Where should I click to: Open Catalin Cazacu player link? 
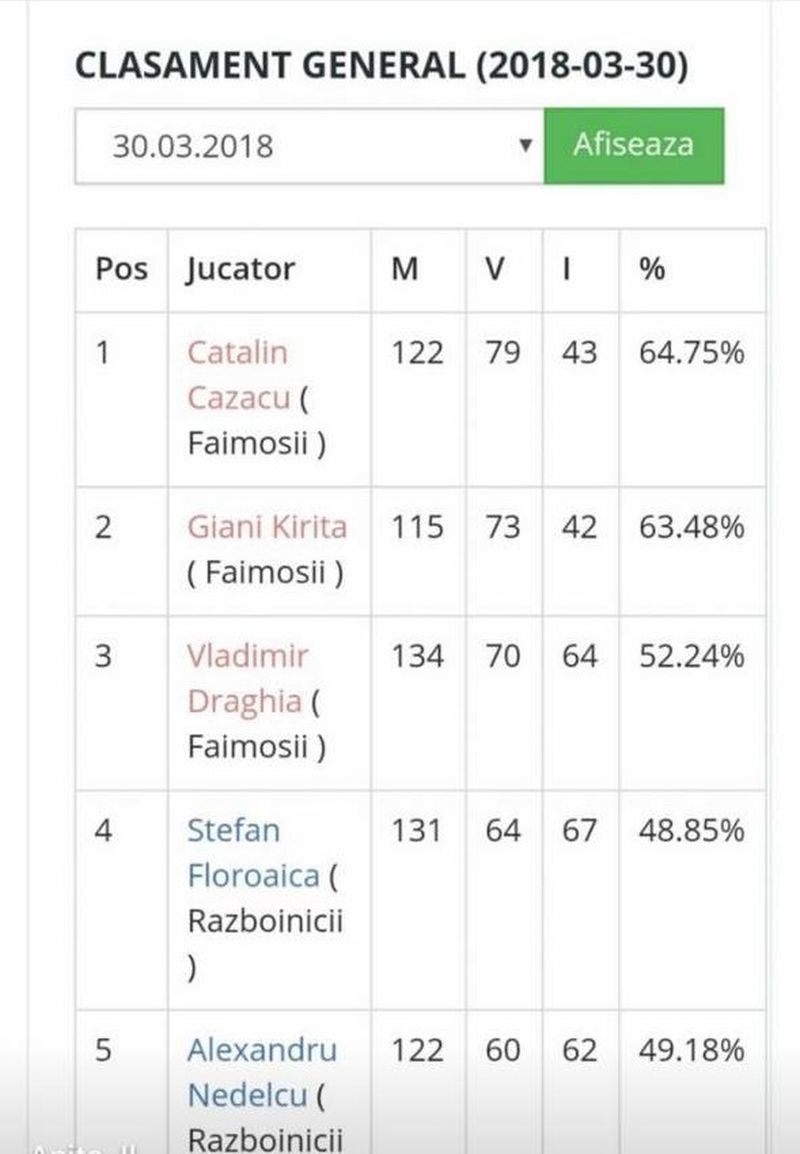pos(238,375)
